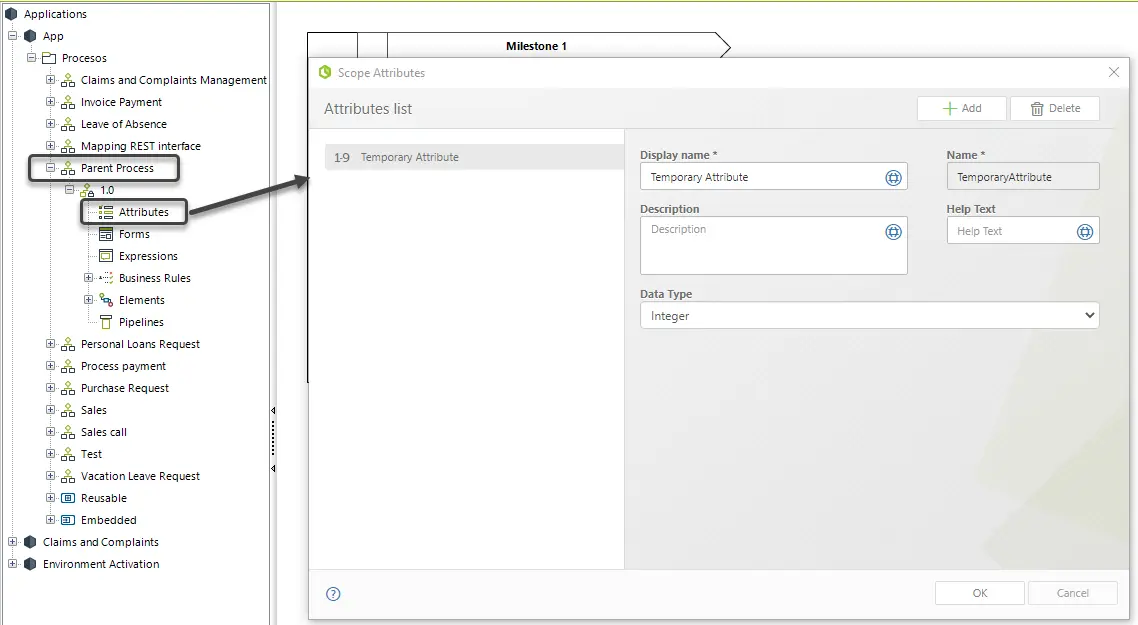Select the Attributes tree node
This screenshot has height=625, width=1138.
144,212
